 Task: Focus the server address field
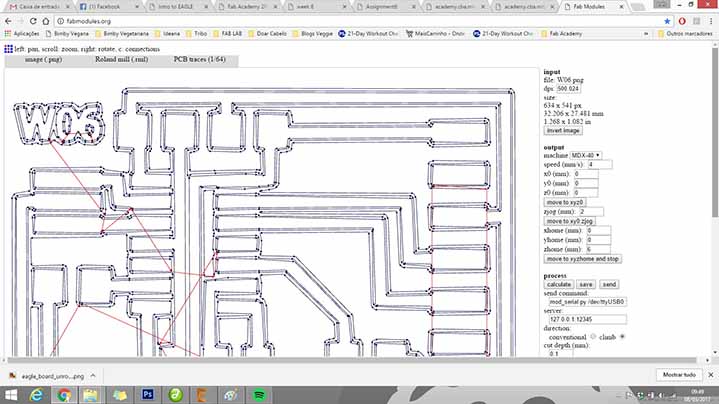(x=587, y=319)
